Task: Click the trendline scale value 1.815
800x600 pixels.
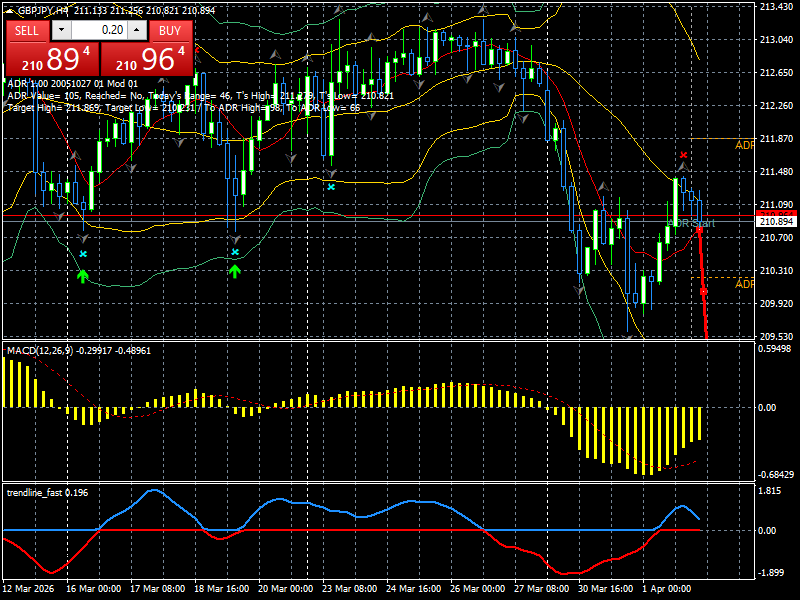Action: pyautogui.click(x=770, y=491)
